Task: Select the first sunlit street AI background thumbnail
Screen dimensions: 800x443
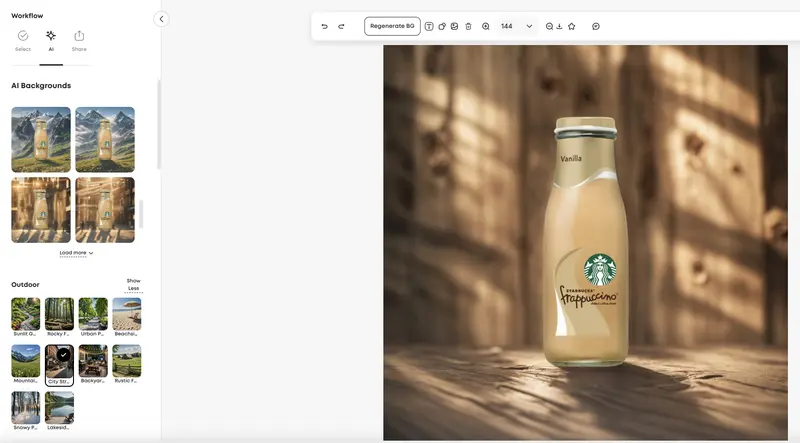Action: (x=41, y=210)
